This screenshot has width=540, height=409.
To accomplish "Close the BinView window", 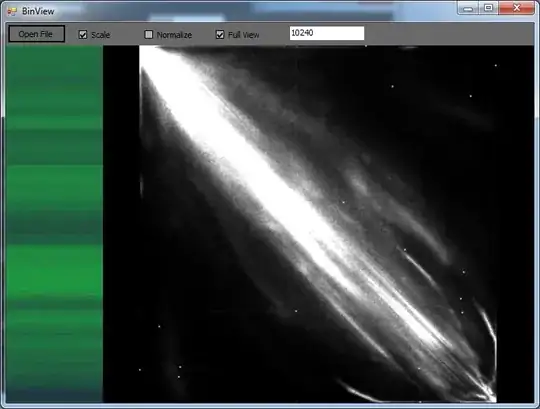I will (x=517, y=8).
